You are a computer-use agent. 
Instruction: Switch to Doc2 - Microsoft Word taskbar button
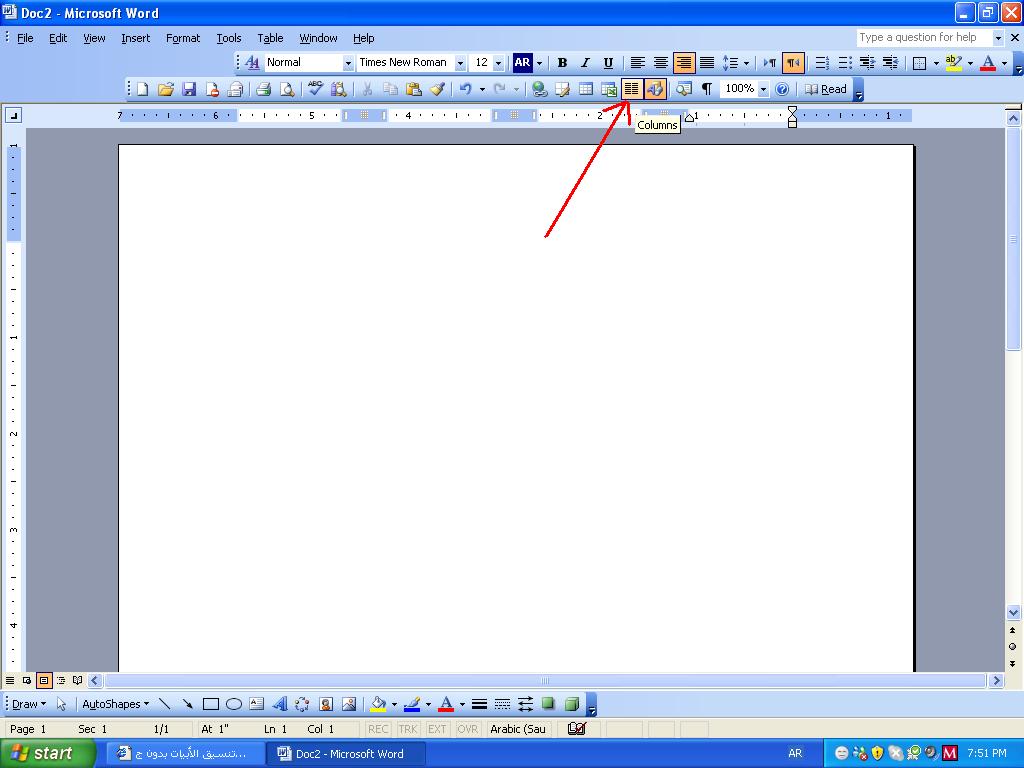click(x=346, y=754)
